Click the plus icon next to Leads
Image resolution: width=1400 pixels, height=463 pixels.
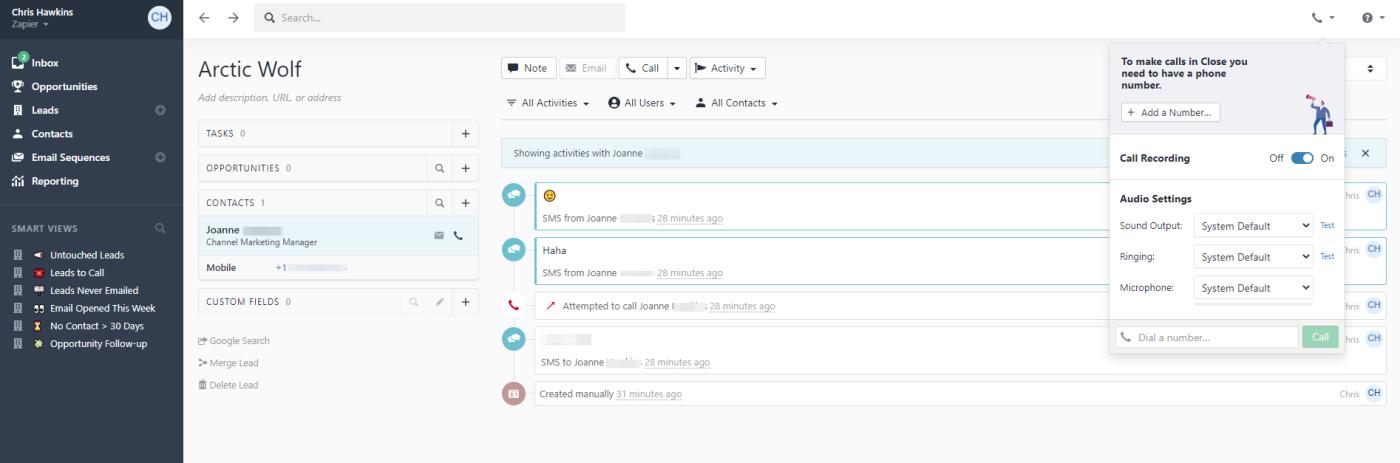coord(160,110)
